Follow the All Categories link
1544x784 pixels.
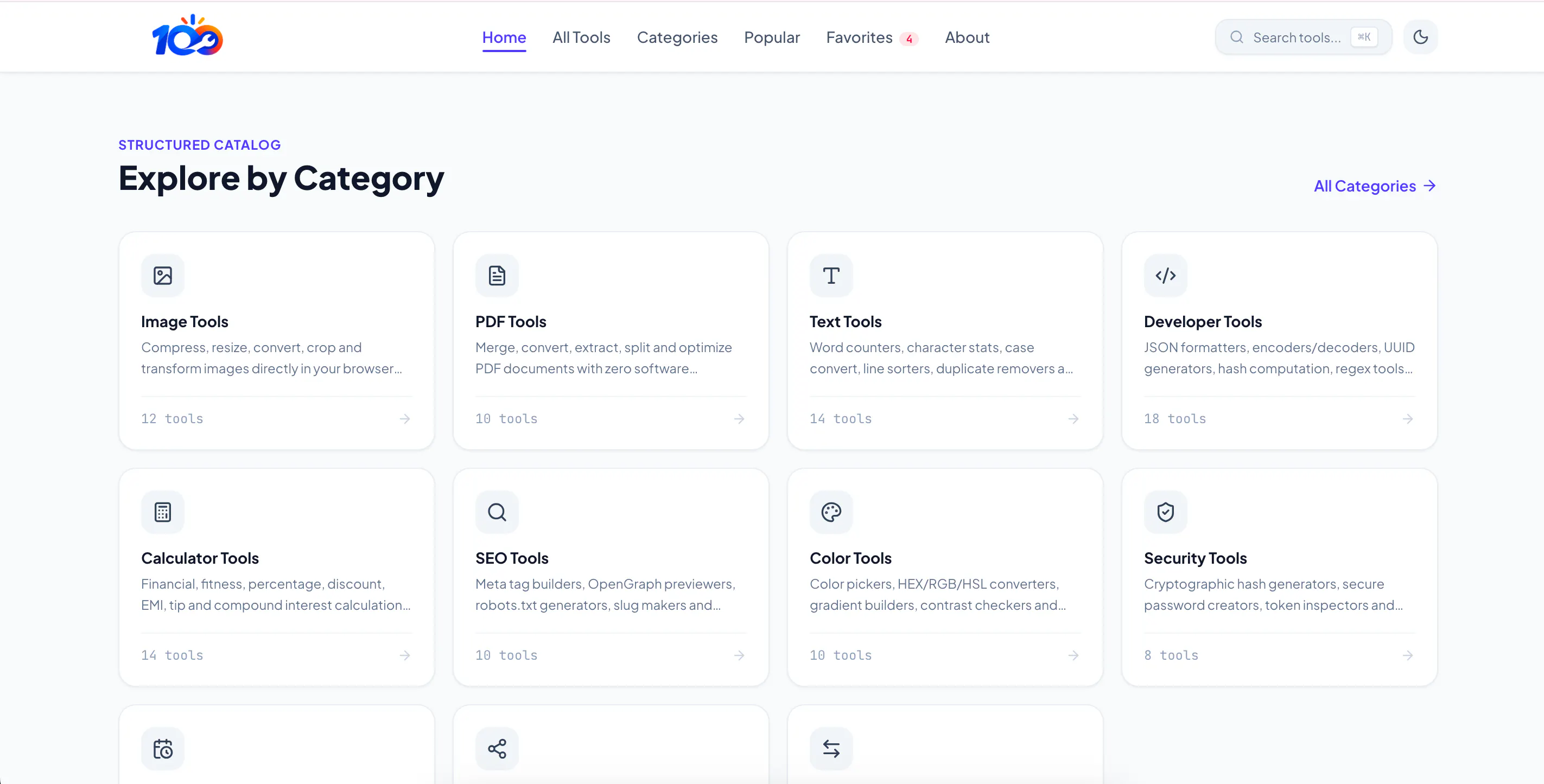click(1375, 186)
